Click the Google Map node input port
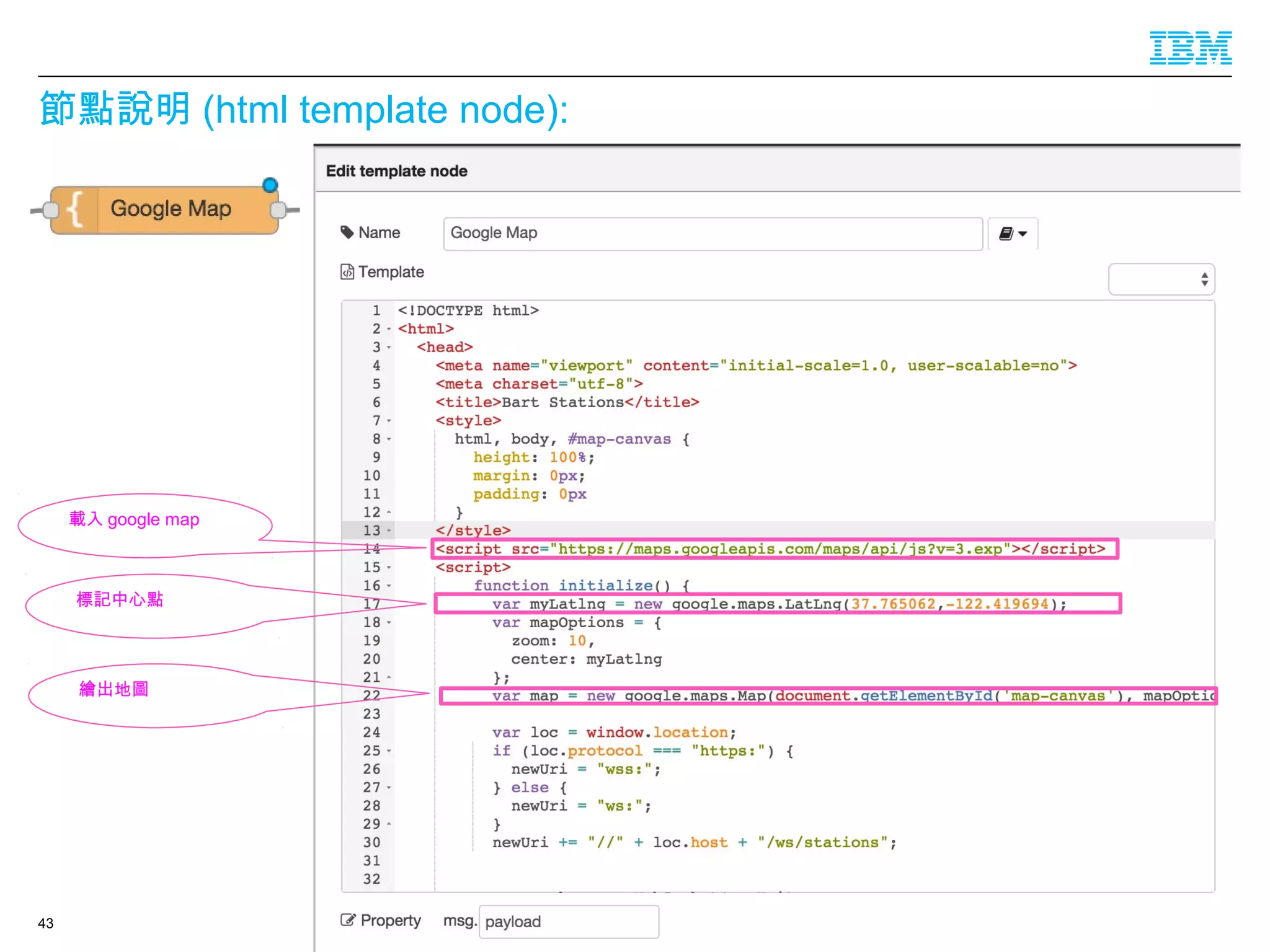 pos(51,210)
